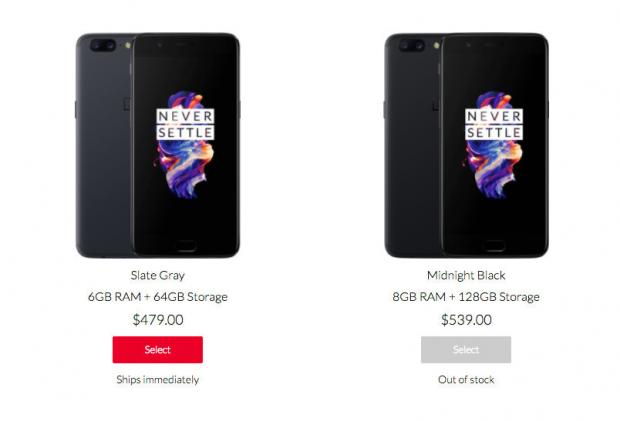Viewport: 620px width, 421px height.
Task: Click the Midnight Black color name
Action: (466, 275)
